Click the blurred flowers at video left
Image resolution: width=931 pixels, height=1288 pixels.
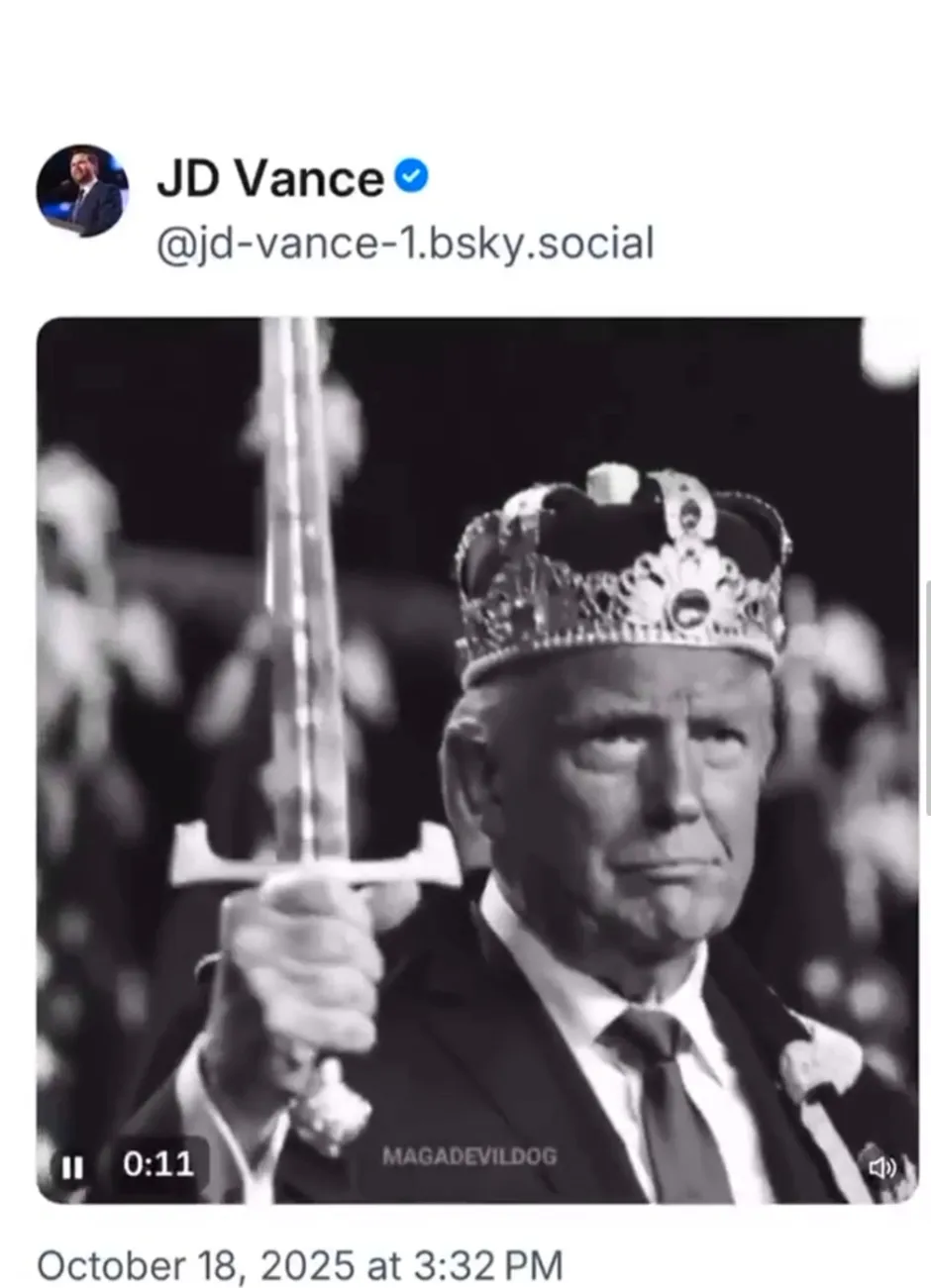pos(89,594)
